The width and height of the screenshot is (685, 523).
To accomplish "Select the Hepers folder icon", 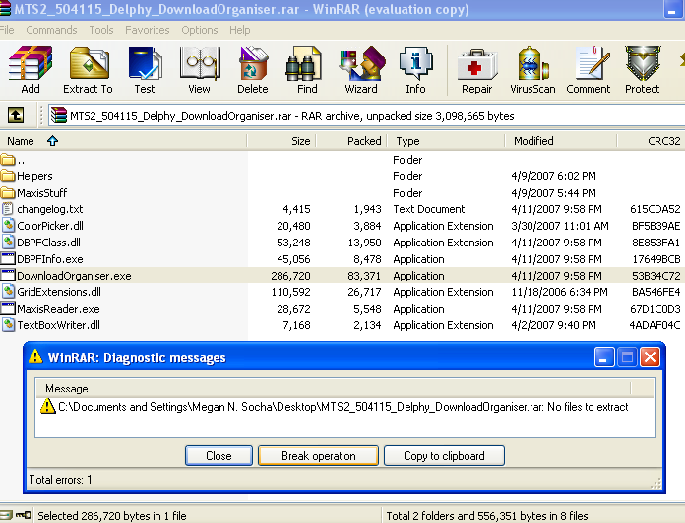I will tap(8, 176).
